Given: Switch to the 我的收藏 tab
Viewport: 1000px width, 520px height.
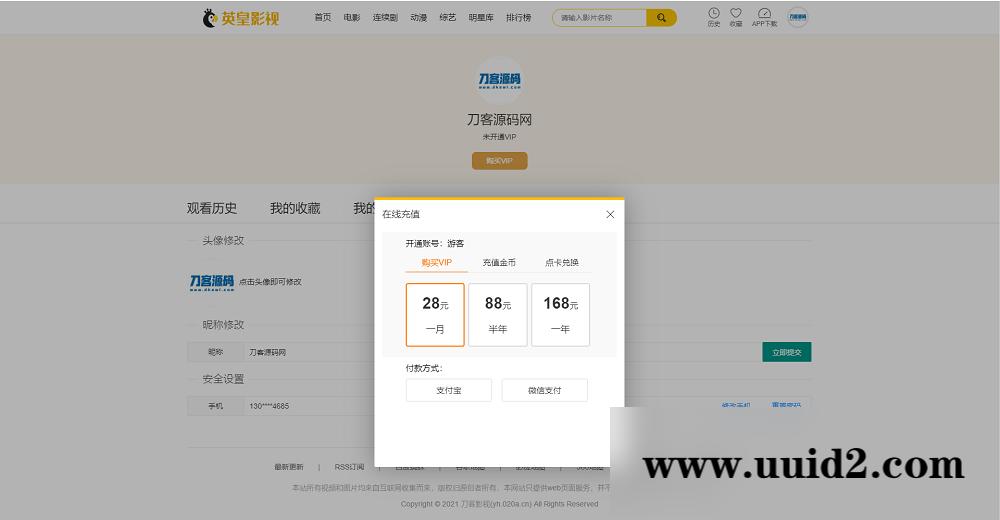Looking at the screenshot, I should (295, 208).
